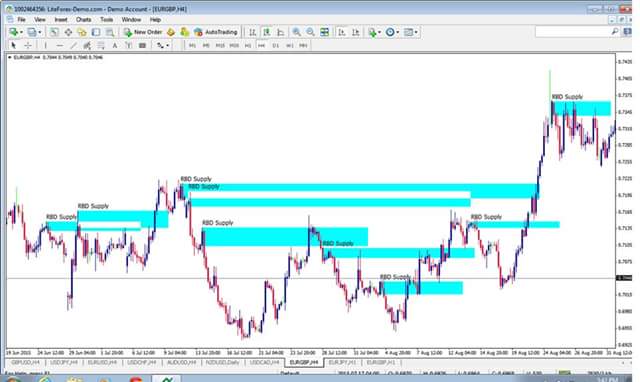Toggle the AutoTrading button

(x=216, y=32)
